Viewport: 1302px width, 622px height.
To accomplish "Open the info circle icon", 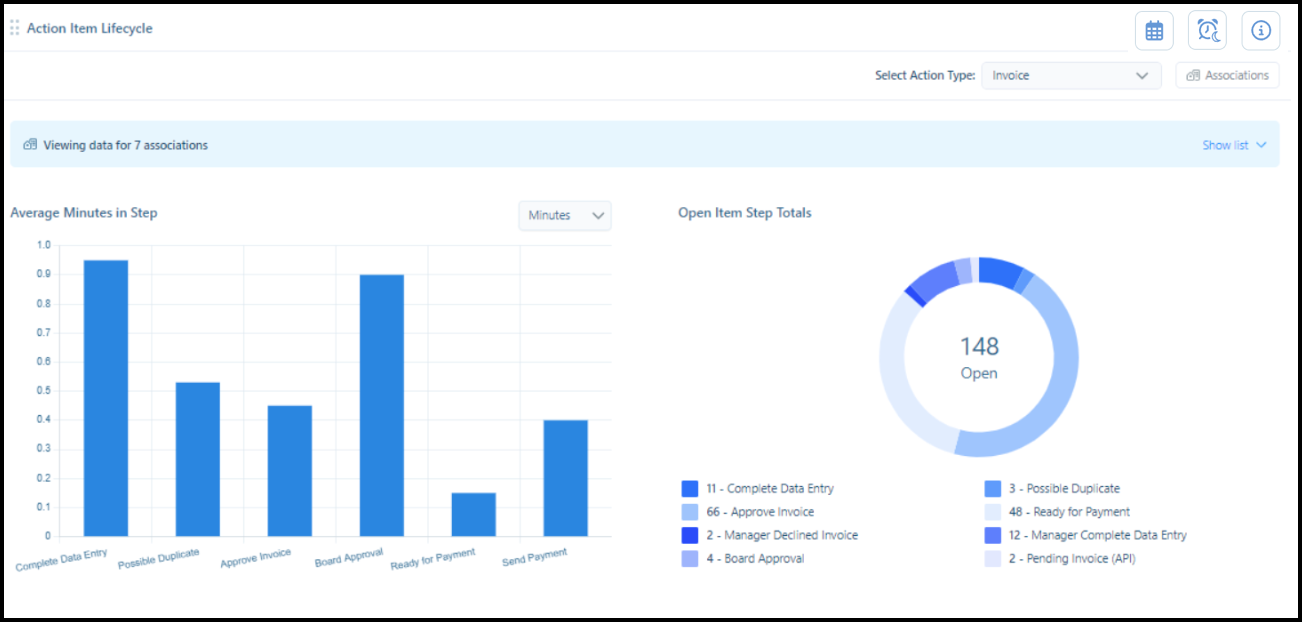I will pyautogui.click(x=1261, y=31).
